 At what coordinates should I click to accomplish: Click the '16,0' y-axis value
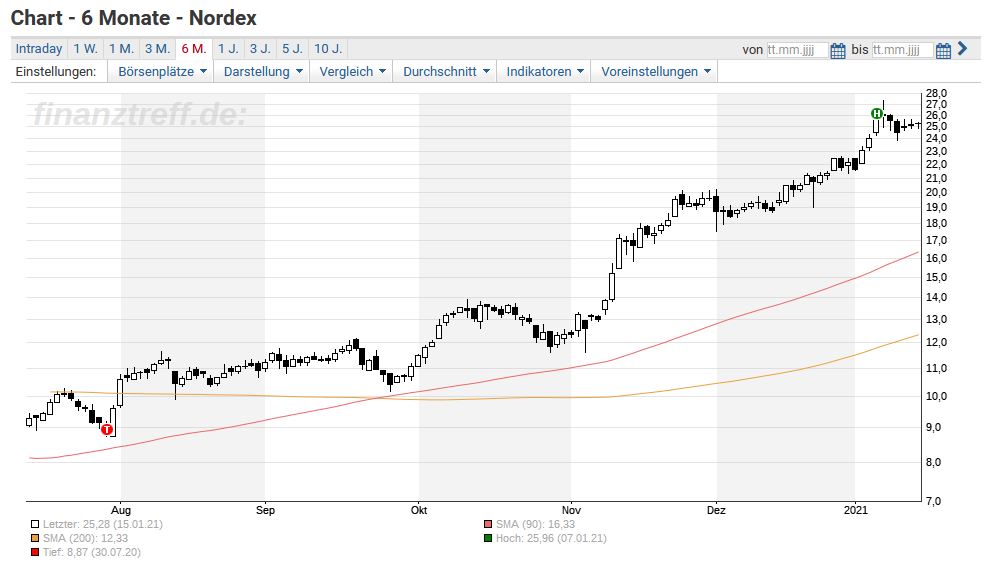click(x=937, y=258)
